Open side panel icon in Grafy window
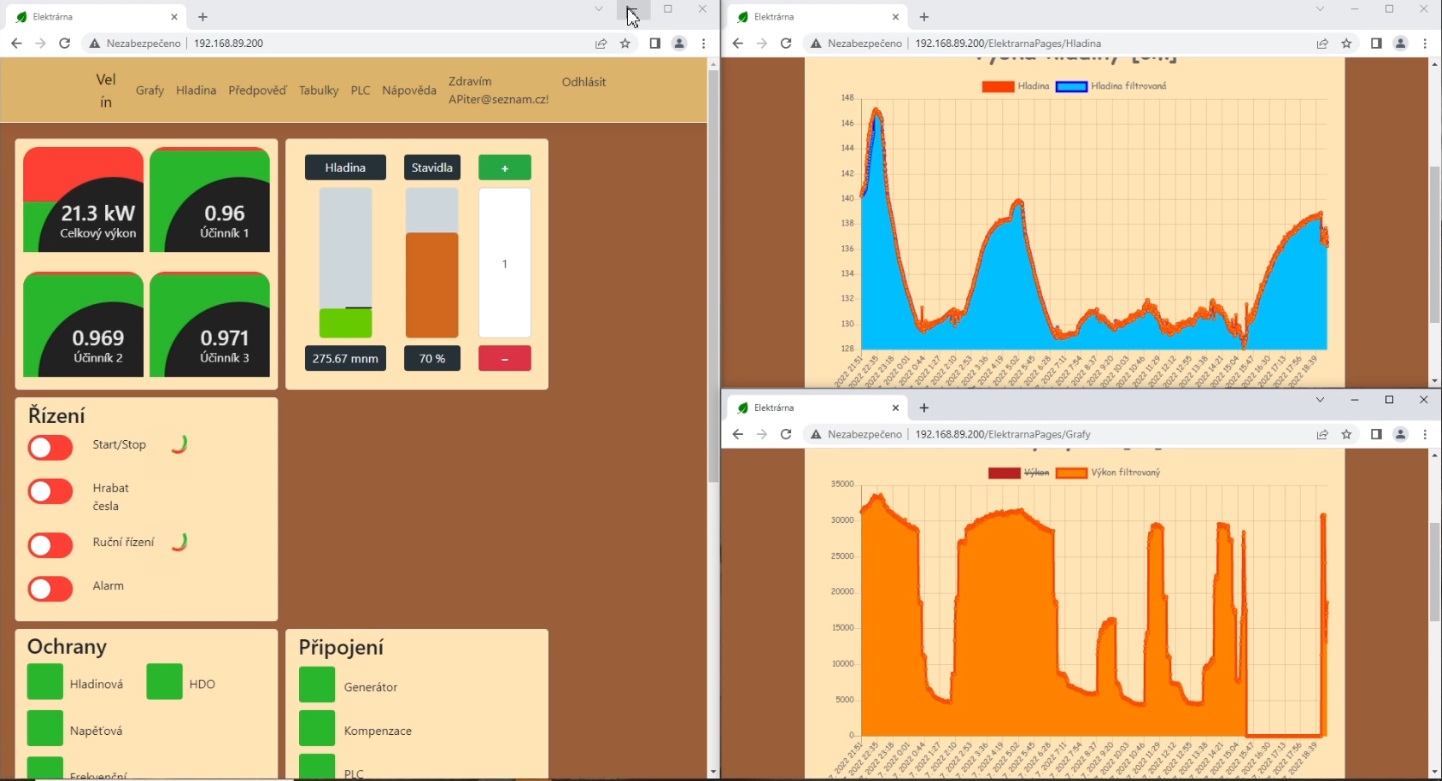The height and width of the screenshot is (781, 1442). coord(1376,434)
